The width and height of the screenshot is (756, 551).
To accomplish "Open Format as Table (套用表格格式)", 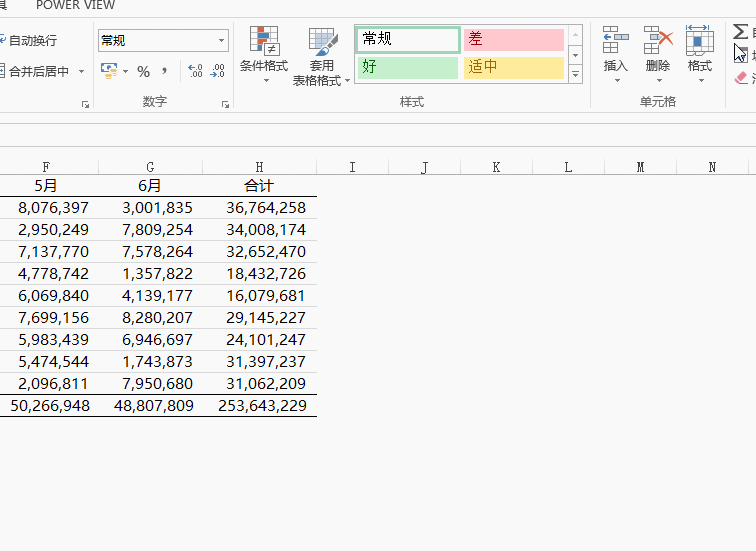I will [x=322, y=42].
